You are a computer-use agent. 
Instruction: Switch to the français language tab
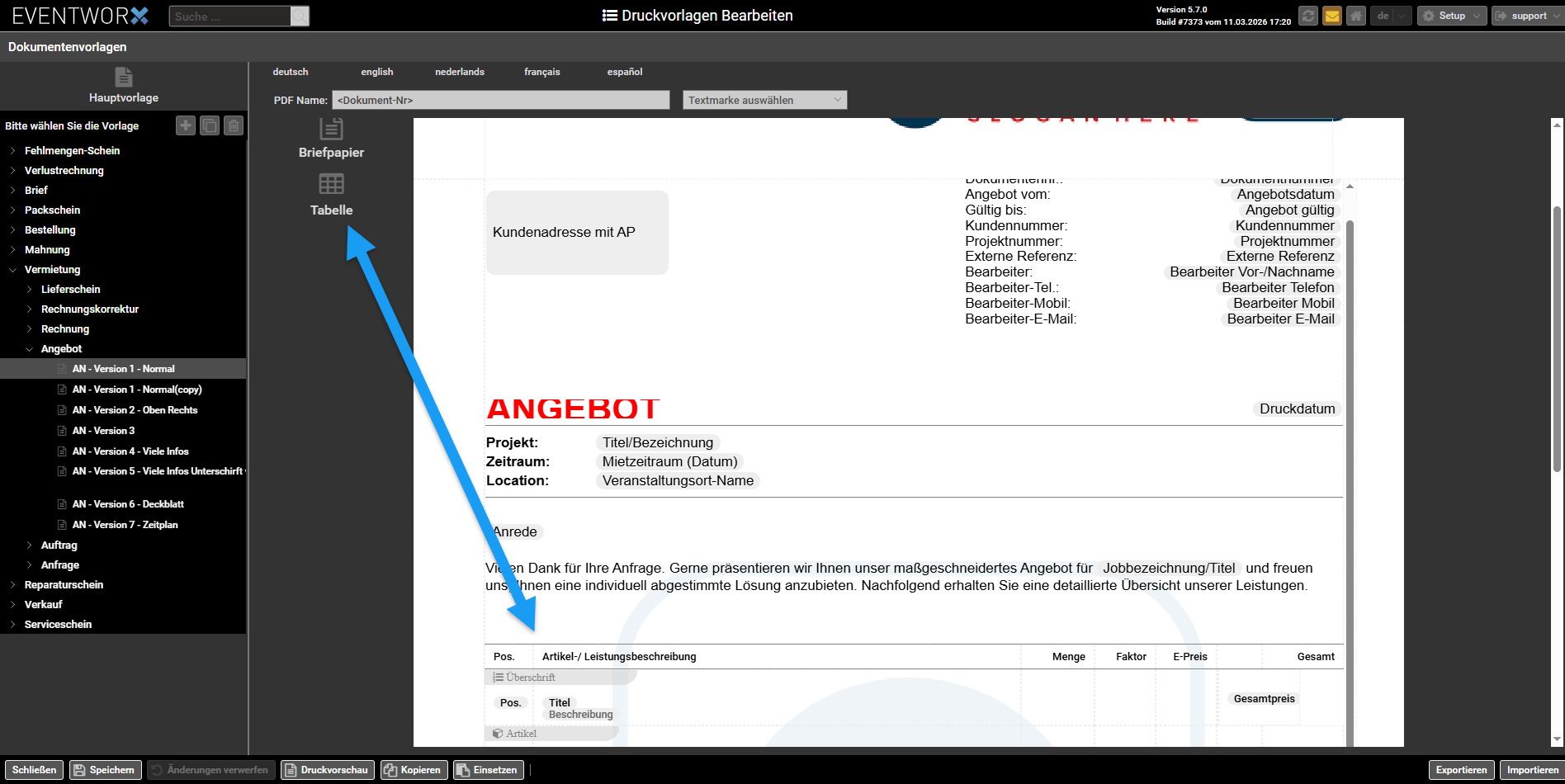(541, 72)
